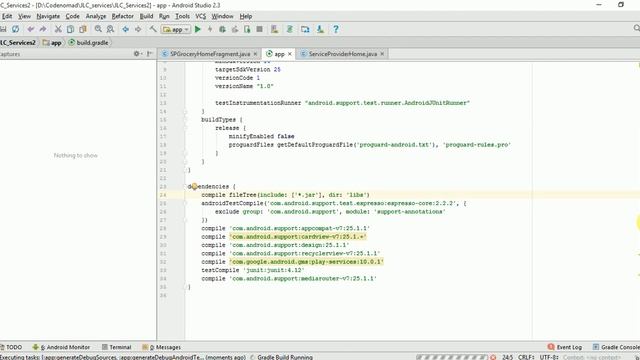The image size is (640, 360).
Task: Open the Edit menu
Action: click(7, 16)
